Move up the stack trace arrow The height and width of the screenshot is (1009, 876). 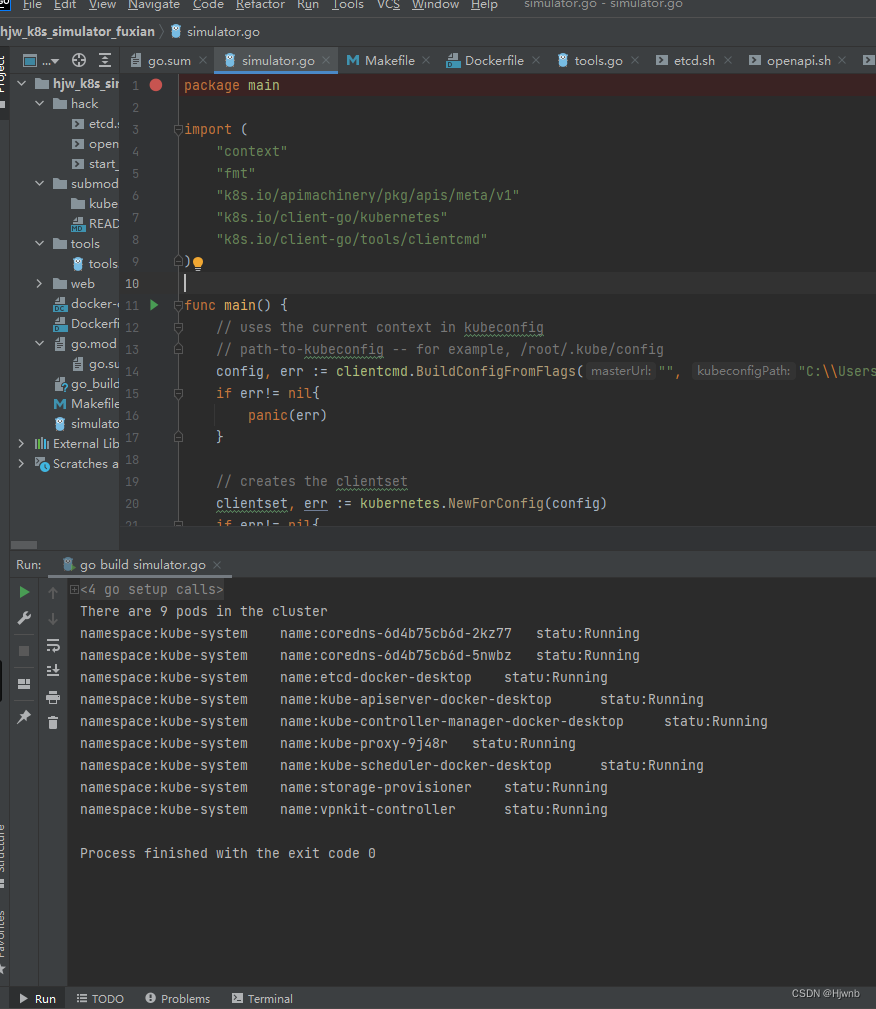(x=53, y=592)
